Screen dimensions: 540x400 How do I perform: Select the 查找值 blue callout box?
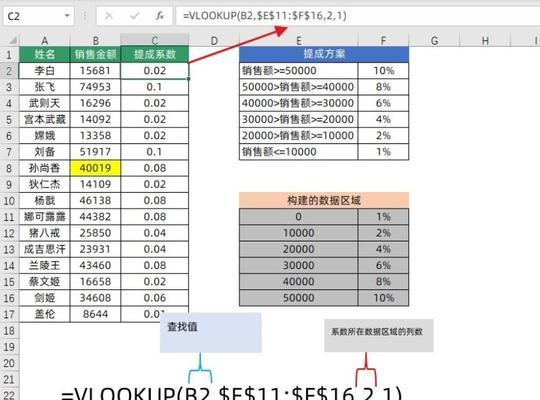210,332
